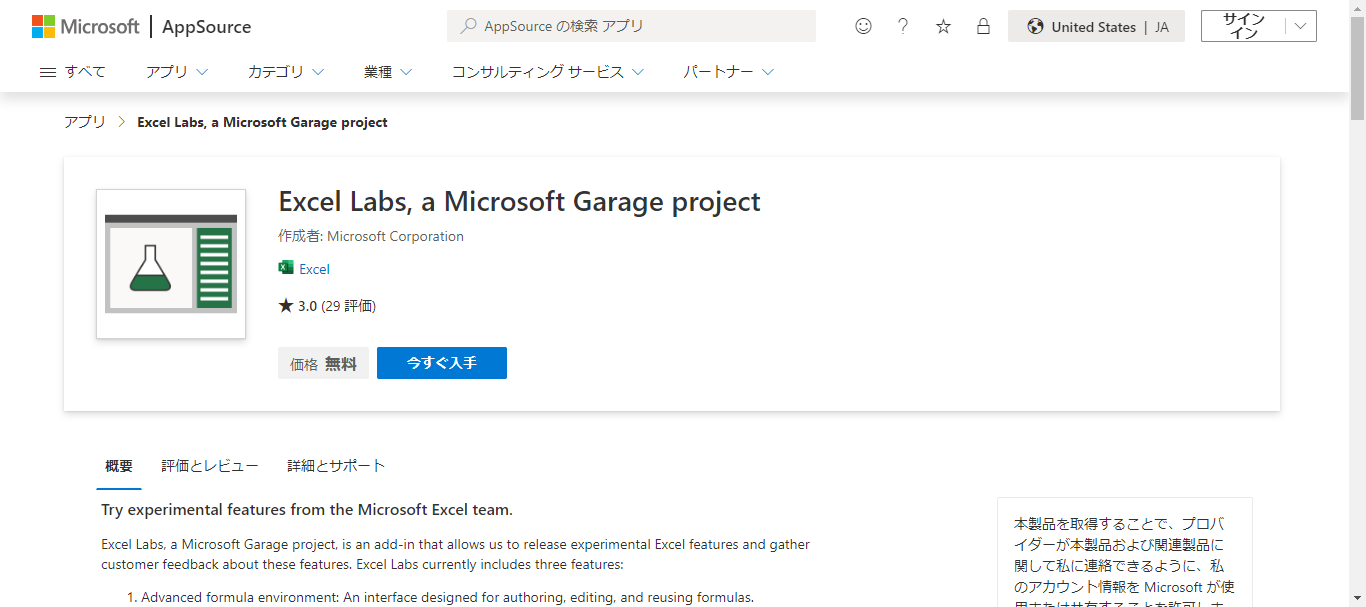Open the 詳細とサポート tab
Image resolution: width=1366 pixels, height=607 pixels.
[336, 466]
